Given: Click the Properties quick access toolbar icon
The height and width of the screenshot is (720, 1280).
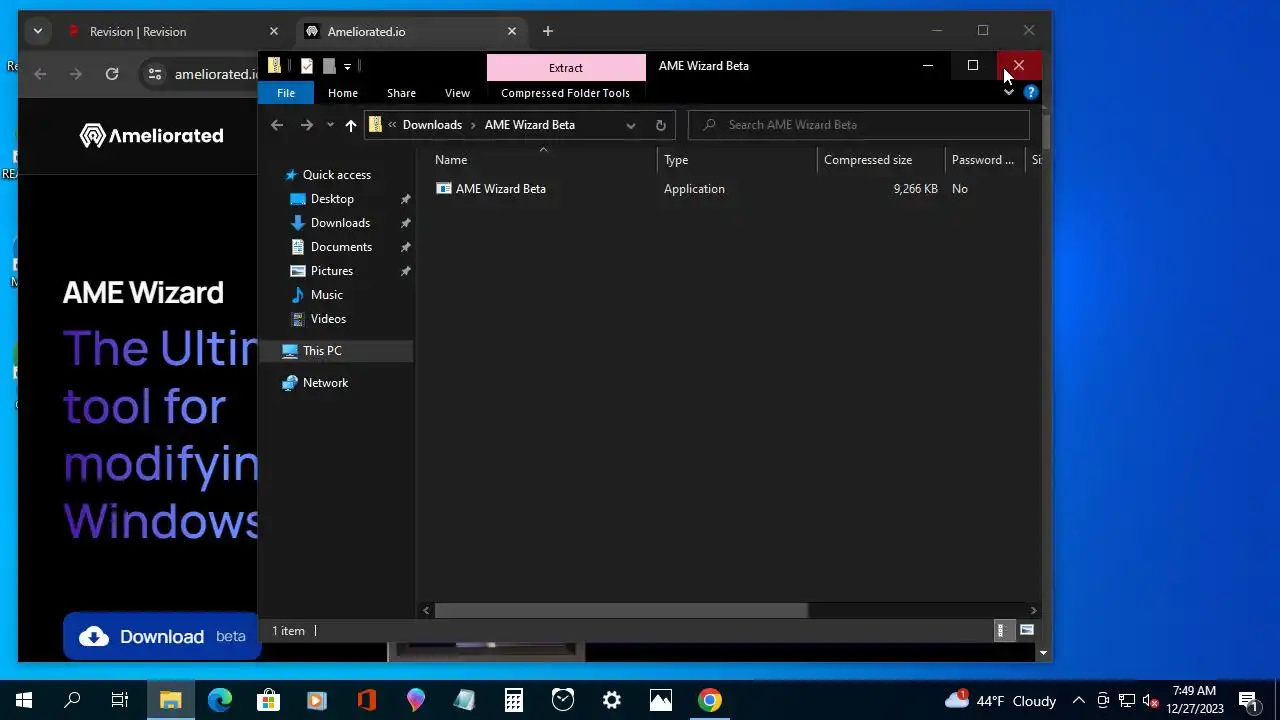Looking at the screenshot, I should point(306,66).
